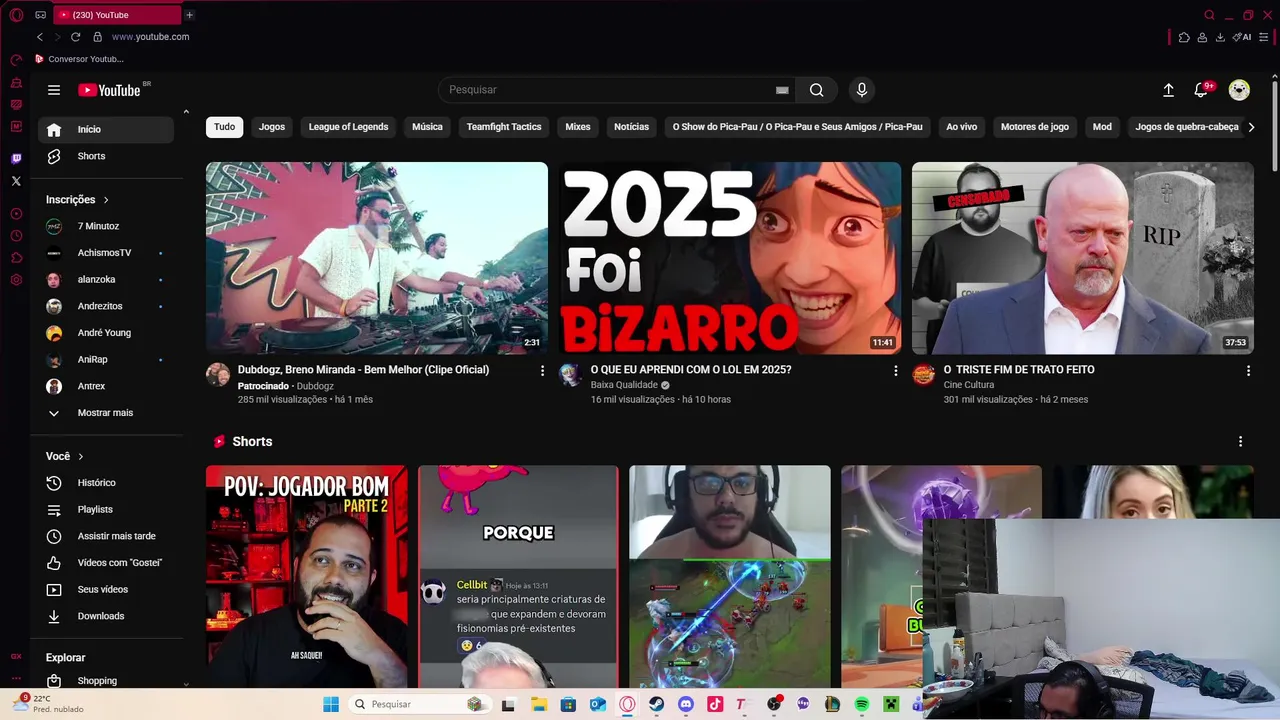Open Vídeos com "Gostei"
This screenshot has width=1280, height=720.
point(106,563)
